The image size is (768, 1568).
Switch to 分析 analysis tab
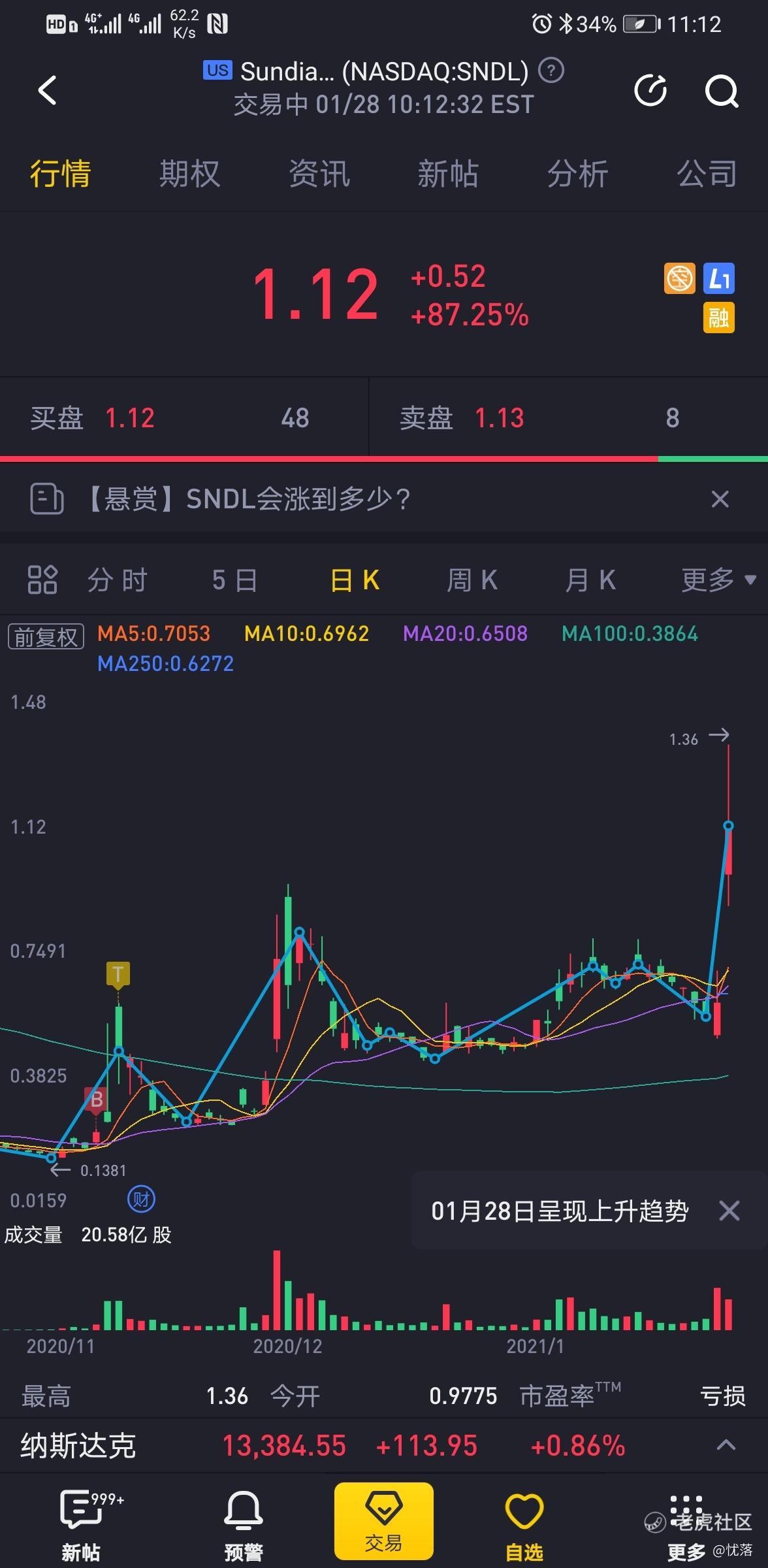pyautogui.click(x=577, y=174)
